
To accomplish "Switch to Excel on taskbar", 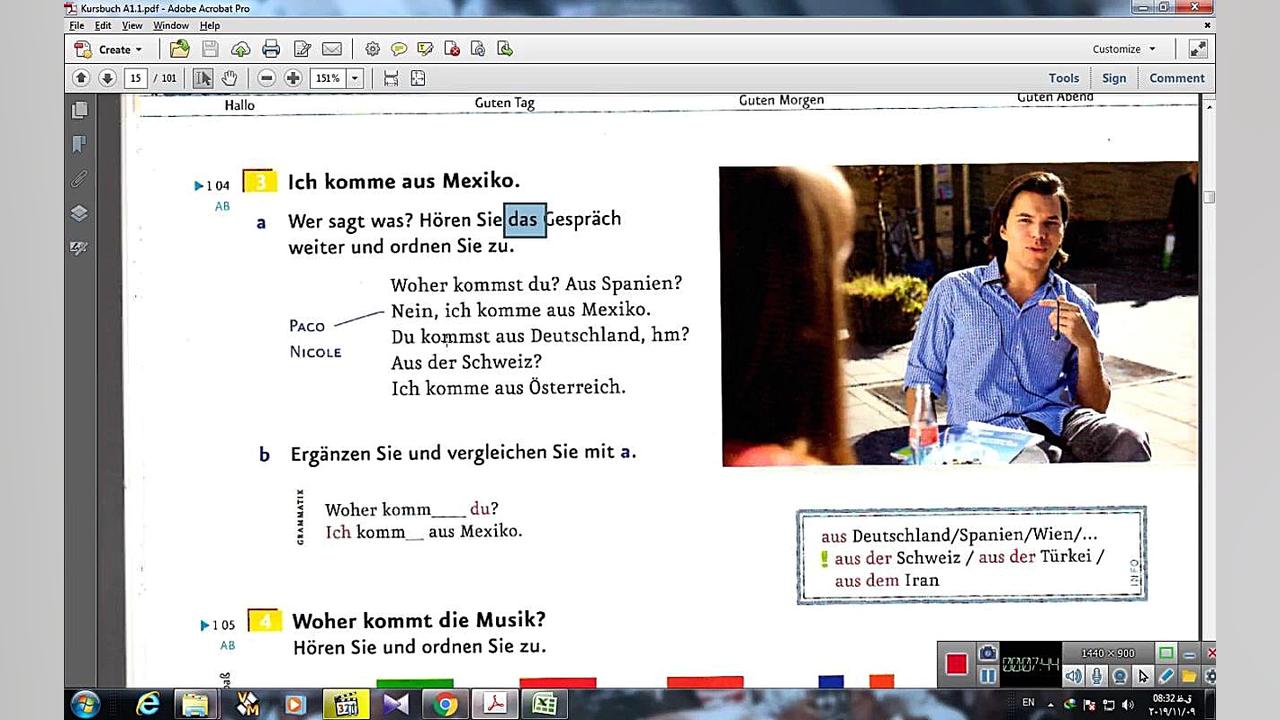I will tap(544, 705).
